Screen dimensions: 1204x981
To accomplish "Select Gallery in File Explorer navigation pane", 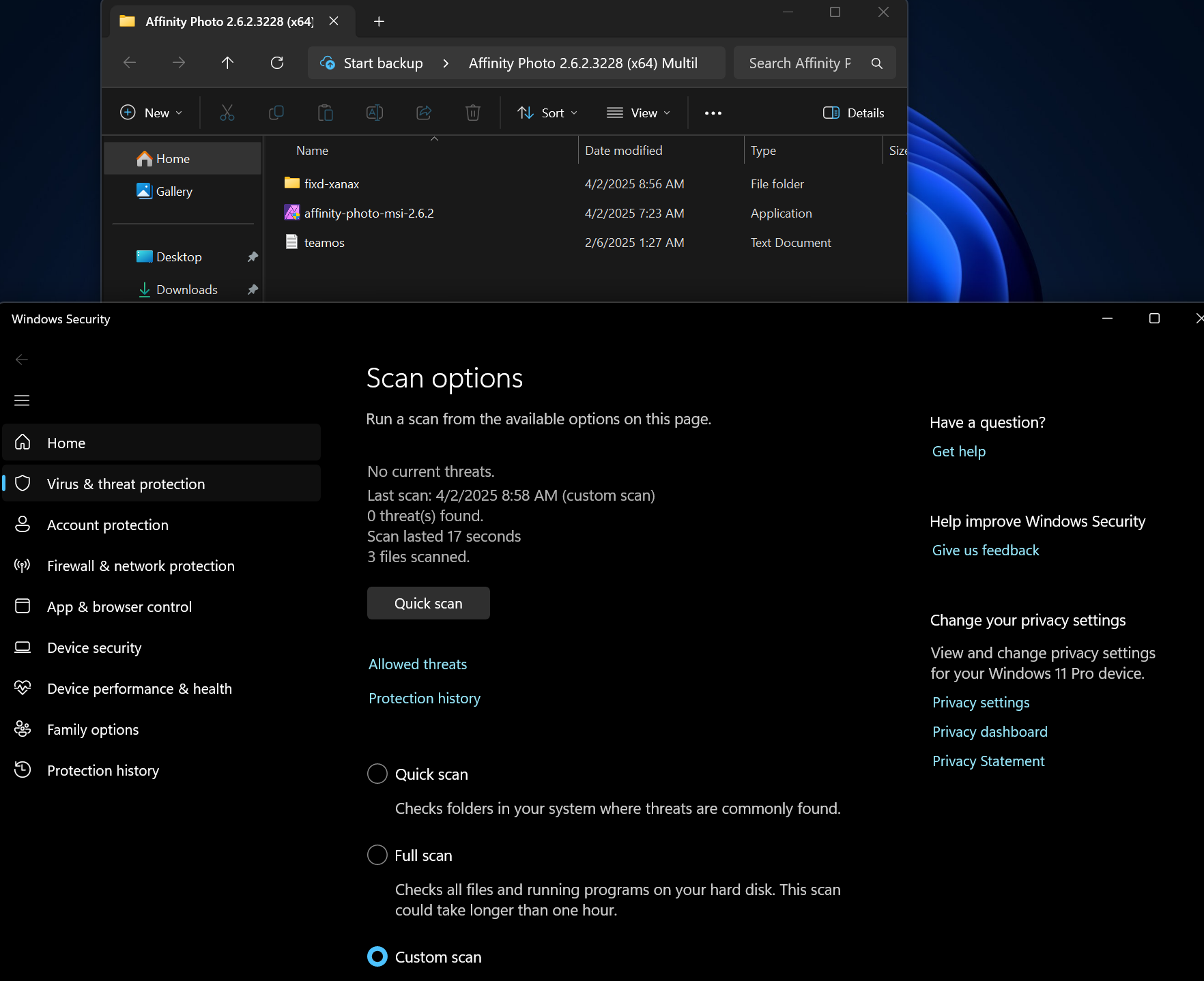I will pos(183,192).
